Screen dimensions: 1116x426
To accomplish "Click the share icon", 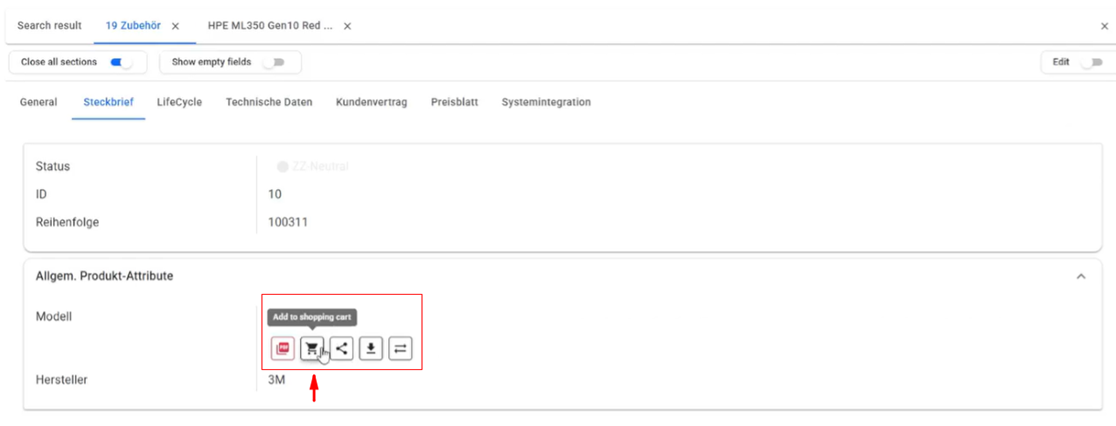I will [342, 349].
